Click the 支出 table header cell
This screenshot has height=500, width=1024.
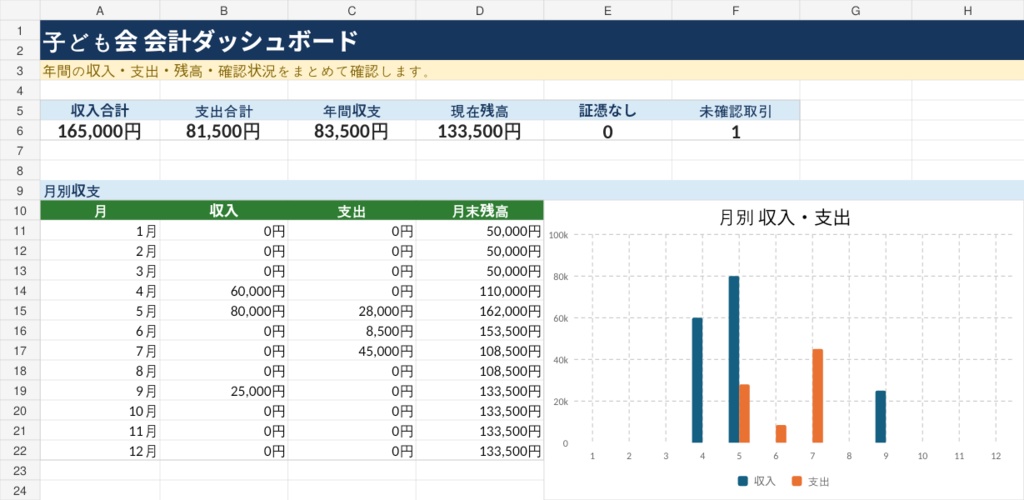point(352,211)
